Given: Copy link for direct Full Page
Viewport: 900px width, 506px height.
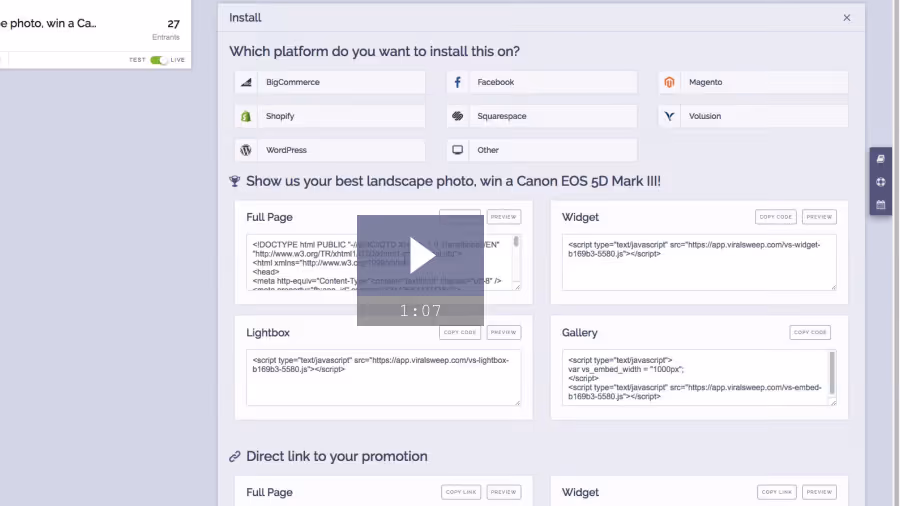Looking at the screenshot, I should click(x=461, y=492).
